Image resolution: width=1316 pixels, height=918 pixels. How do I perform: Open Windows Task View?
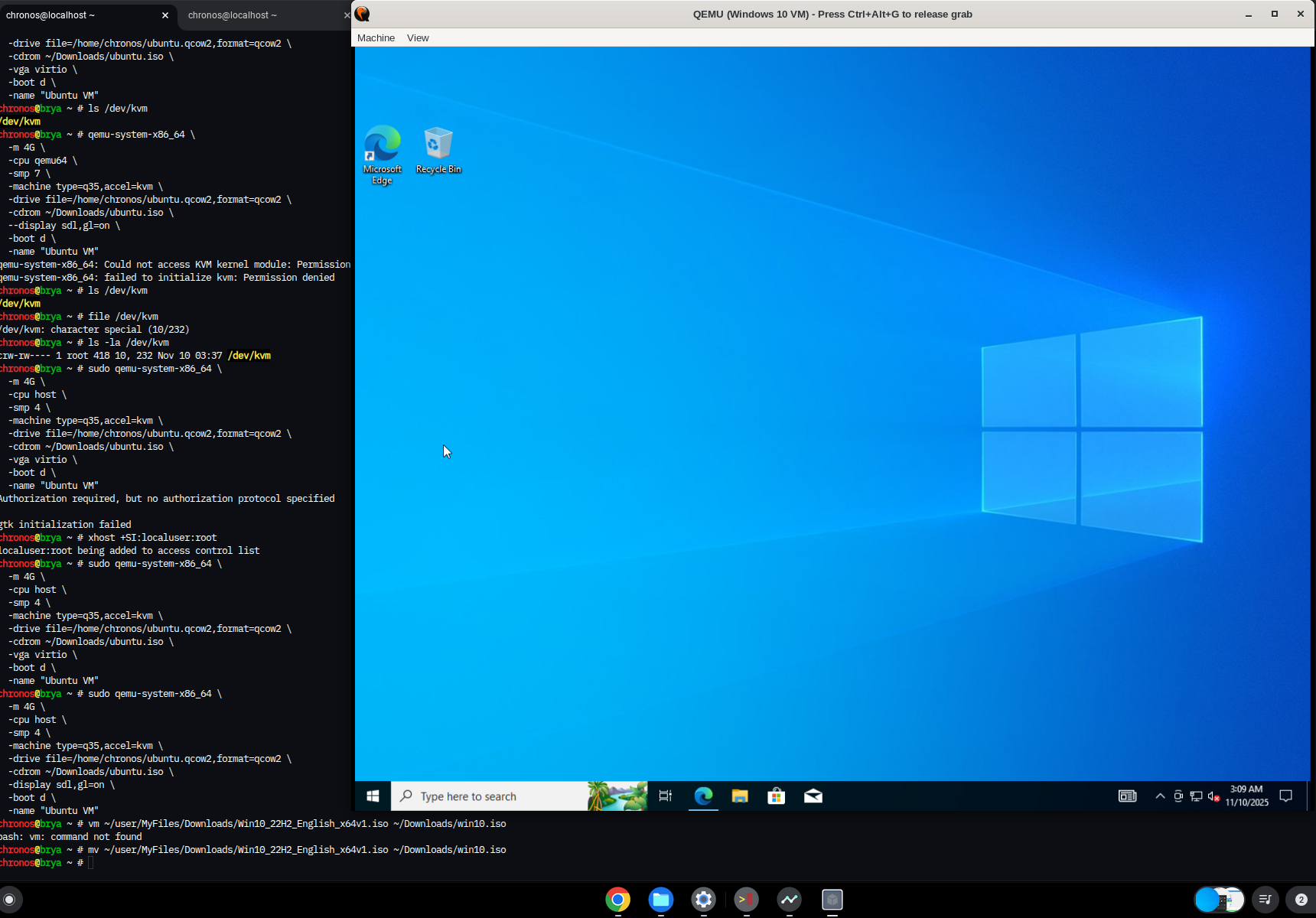pyautogui.click(x=666, y=796)
